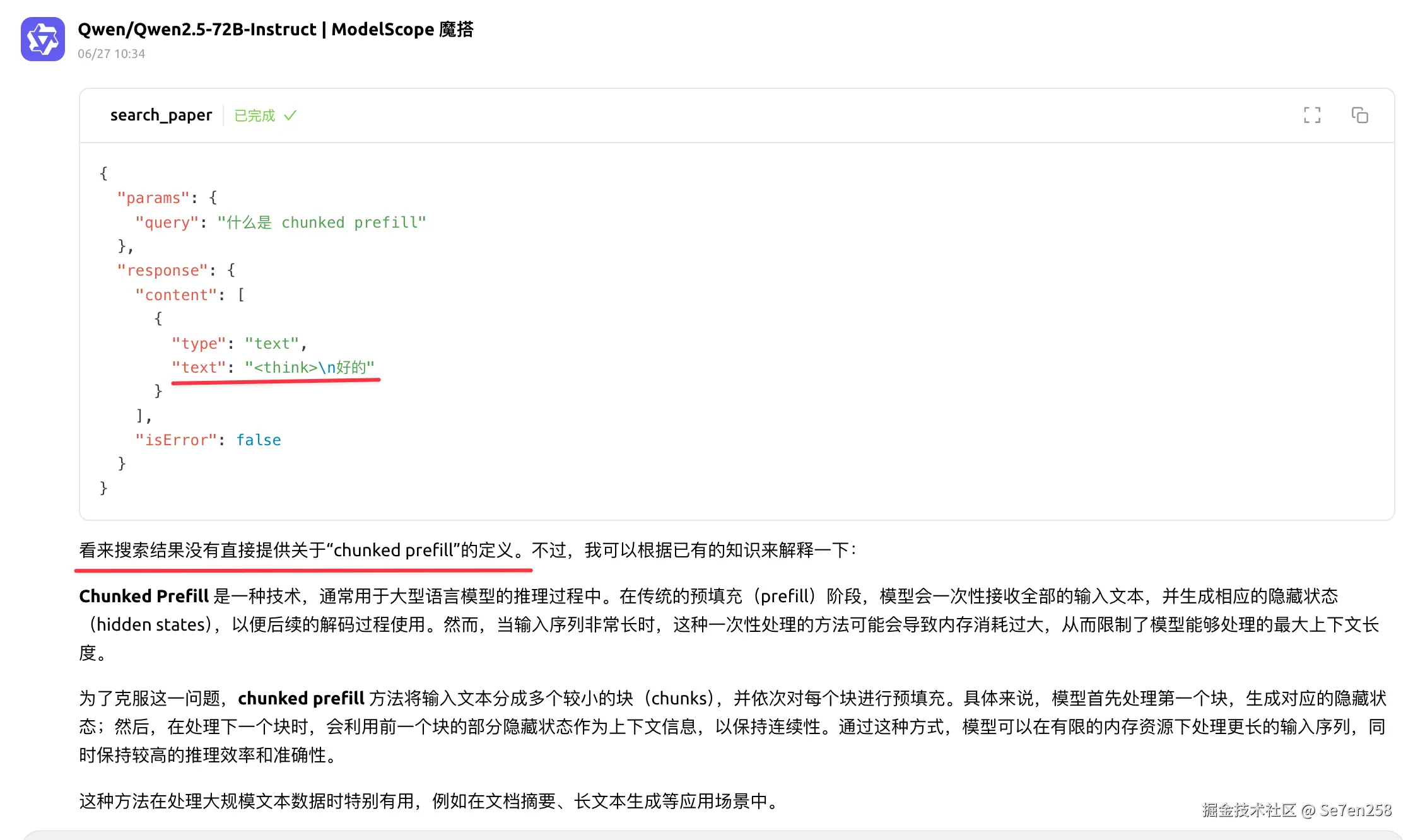Click the 已完成 status label
1413x840 pixels.
(255, 115)
